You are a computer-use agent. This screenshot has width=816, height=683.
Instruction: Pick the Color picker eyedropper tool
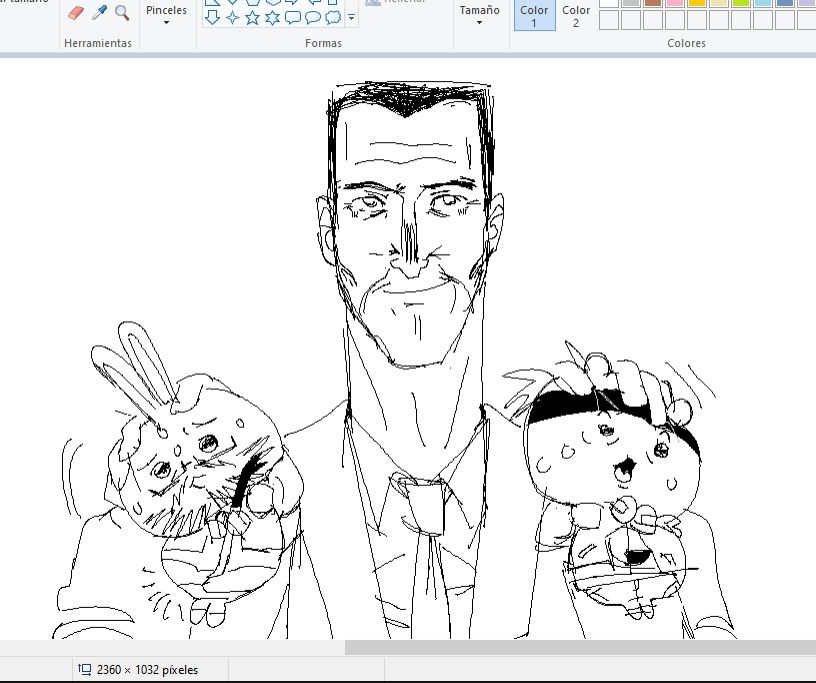(x=99, y=12)
